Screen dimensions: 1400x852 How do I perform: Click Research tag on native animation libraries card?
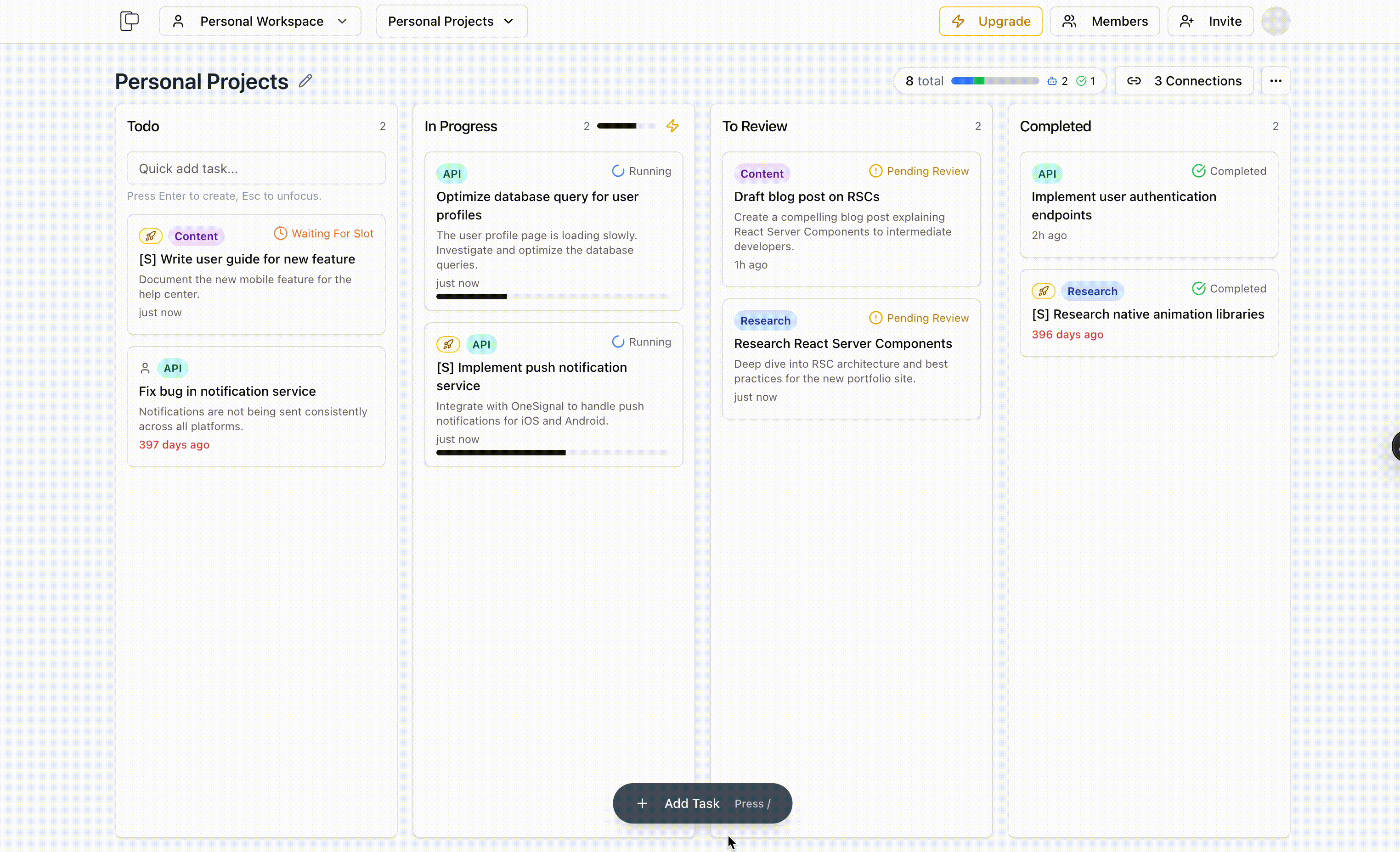pyautogui.click(x=1092, y=291)
